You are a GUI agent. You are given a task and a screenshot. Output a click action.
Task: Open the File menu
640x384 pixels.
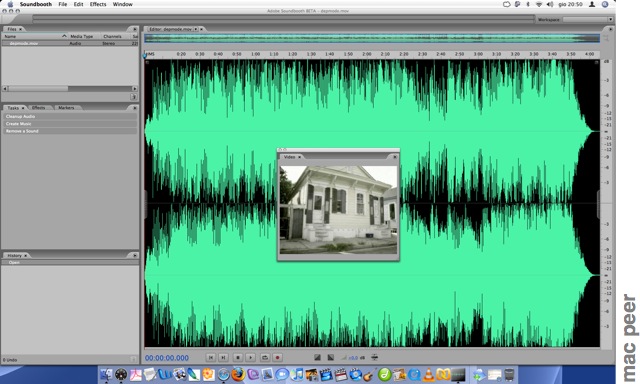coord(62,4)
